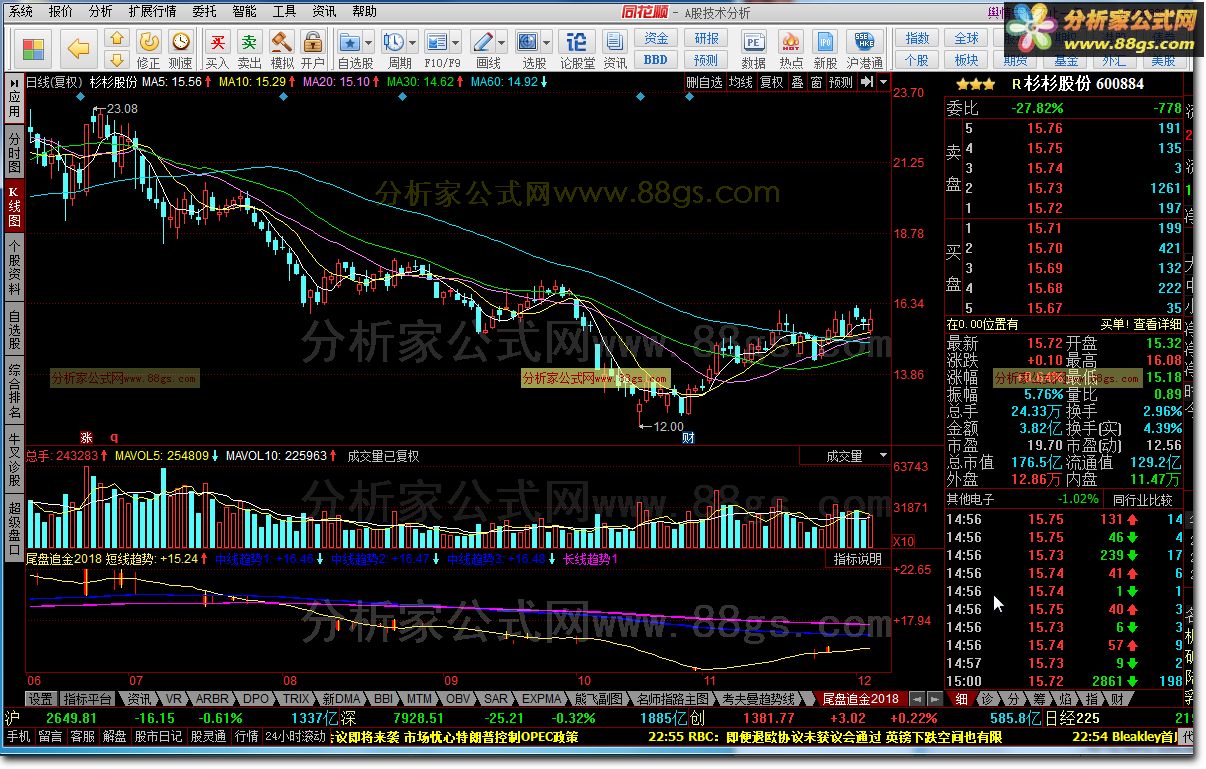Image resolution: width=1206 pixels, height=769 pixels.
Task: Open dropdown arrow beside 周期 icon
Action: pos(413,43)
